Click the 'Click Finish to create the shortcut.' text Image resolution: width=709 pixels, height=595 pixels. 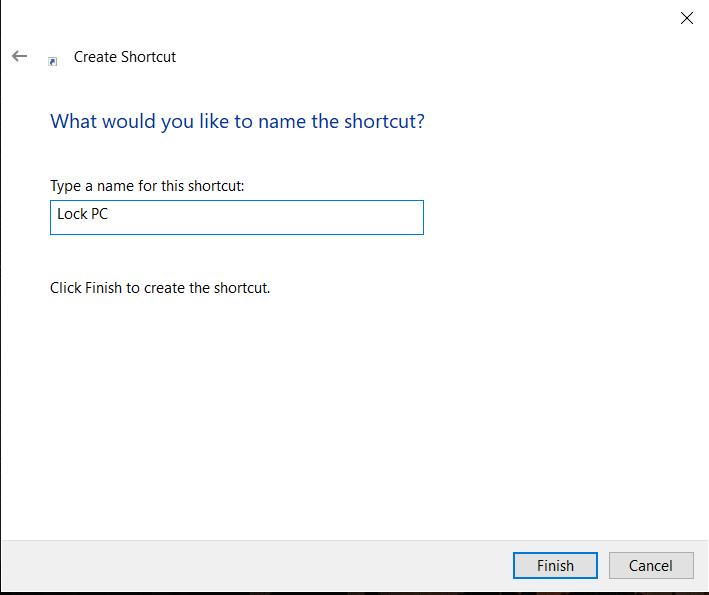tap(160, 288)
